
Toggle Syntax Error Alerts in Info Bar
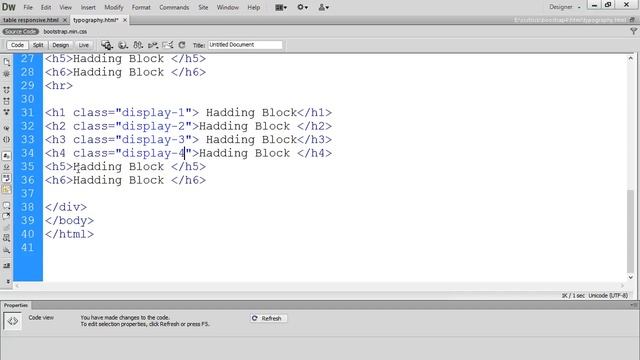[7, 189]
